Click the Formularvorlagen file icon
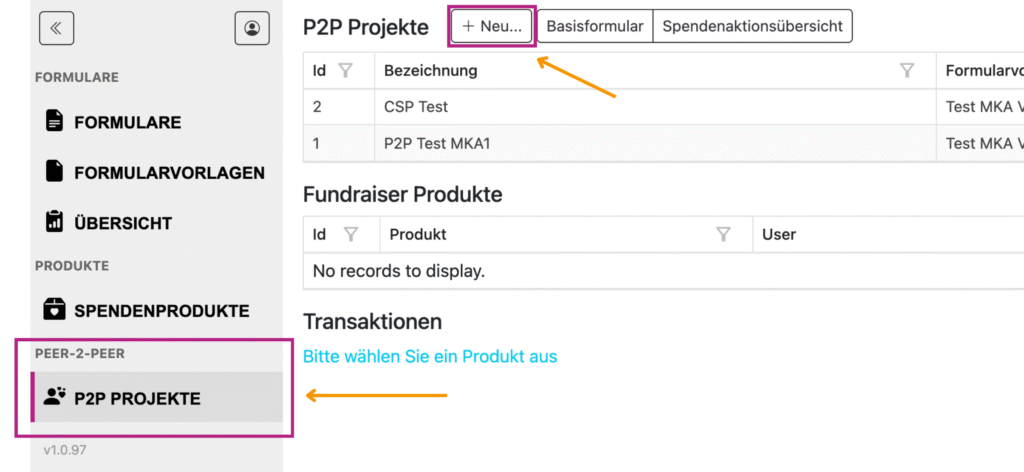Screen dimensions: 1024x472 (54, 172)
